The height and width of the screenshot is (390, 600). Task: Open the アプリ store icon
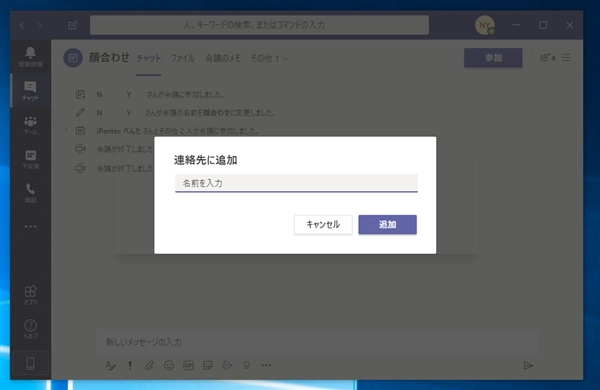[x=30, y=295]
